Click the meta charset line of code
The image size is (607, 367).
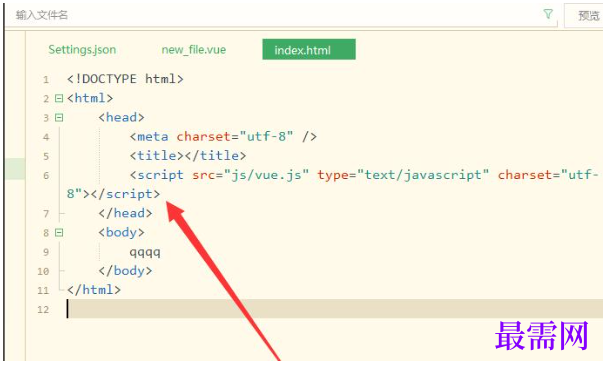tap(223, 136)
